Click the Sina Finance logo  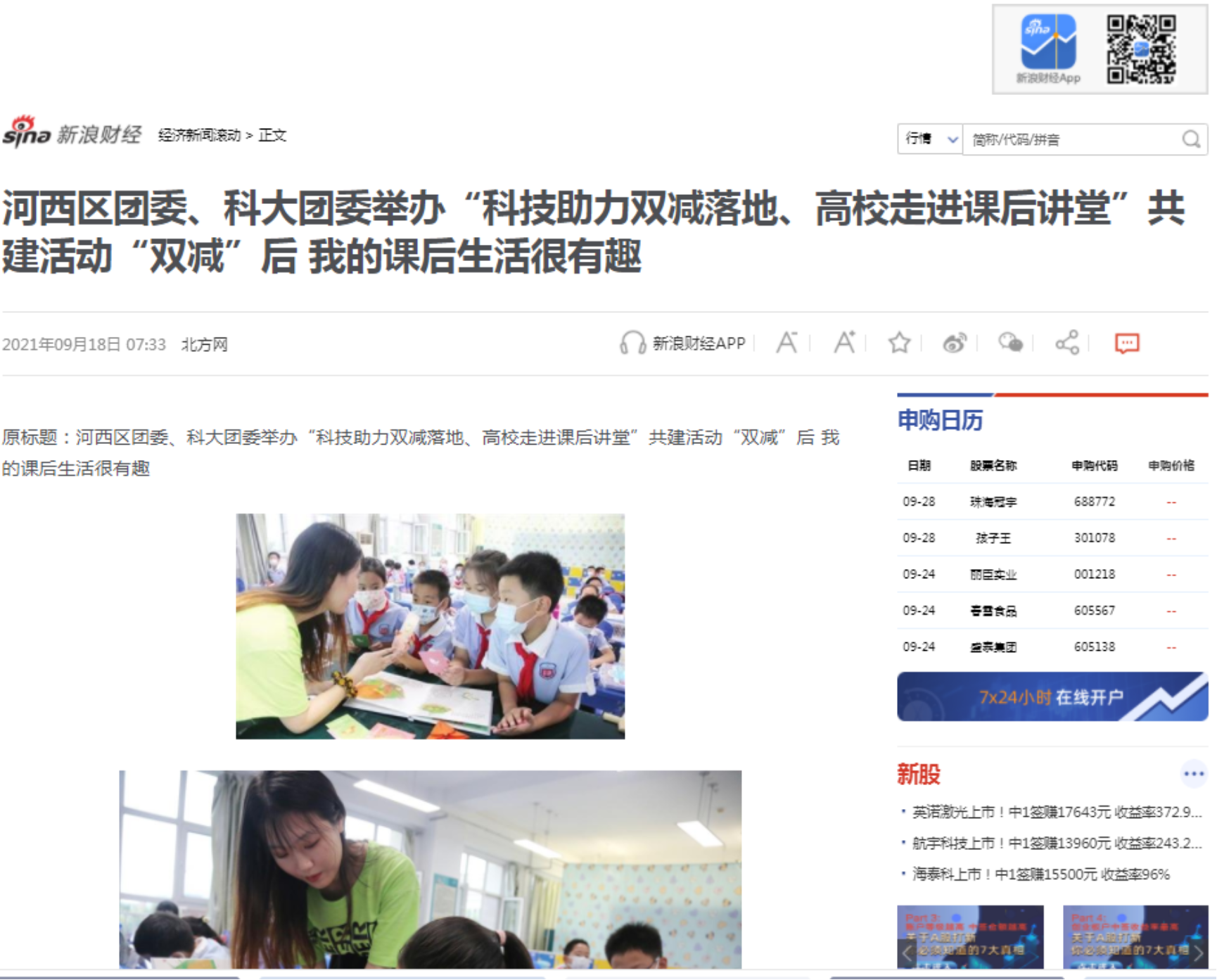point(72,132)
